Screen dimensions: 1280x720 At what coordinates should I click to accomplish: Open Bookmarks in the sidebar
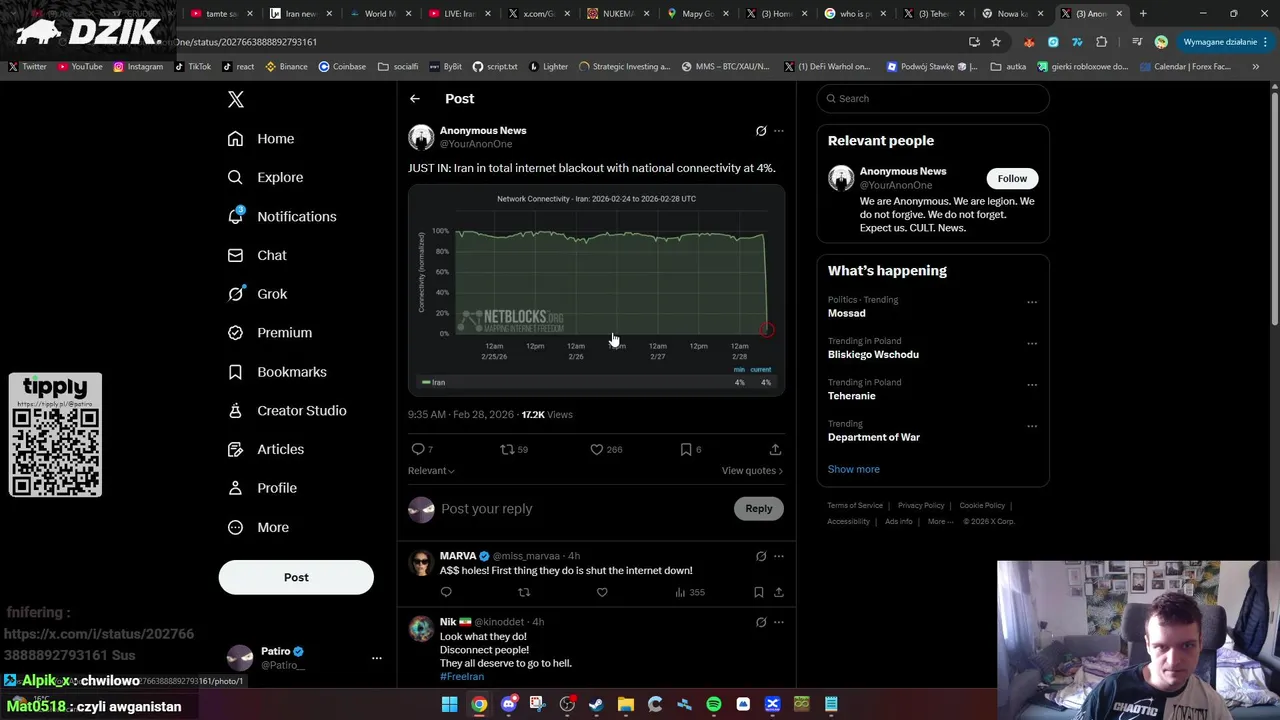pyautogui.click(x=277, y=372)
